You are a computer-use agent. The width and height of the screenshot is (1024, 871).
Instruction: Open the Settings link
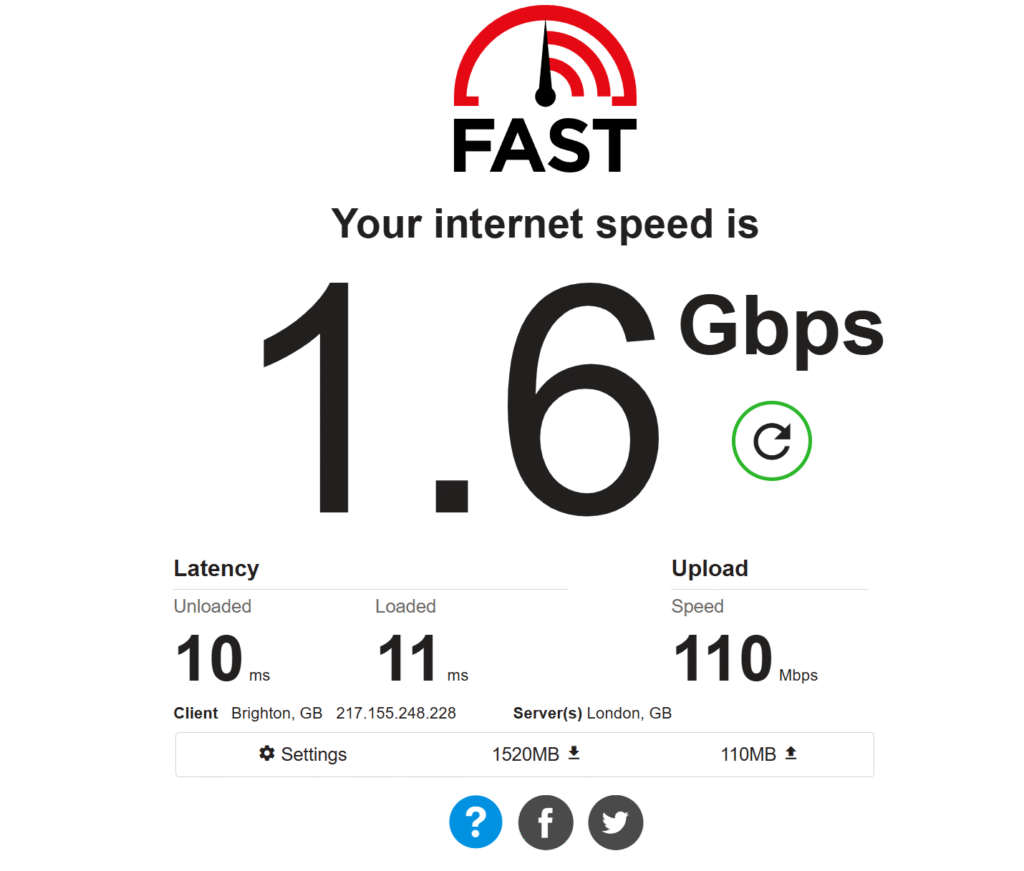(x=303, y=754)
